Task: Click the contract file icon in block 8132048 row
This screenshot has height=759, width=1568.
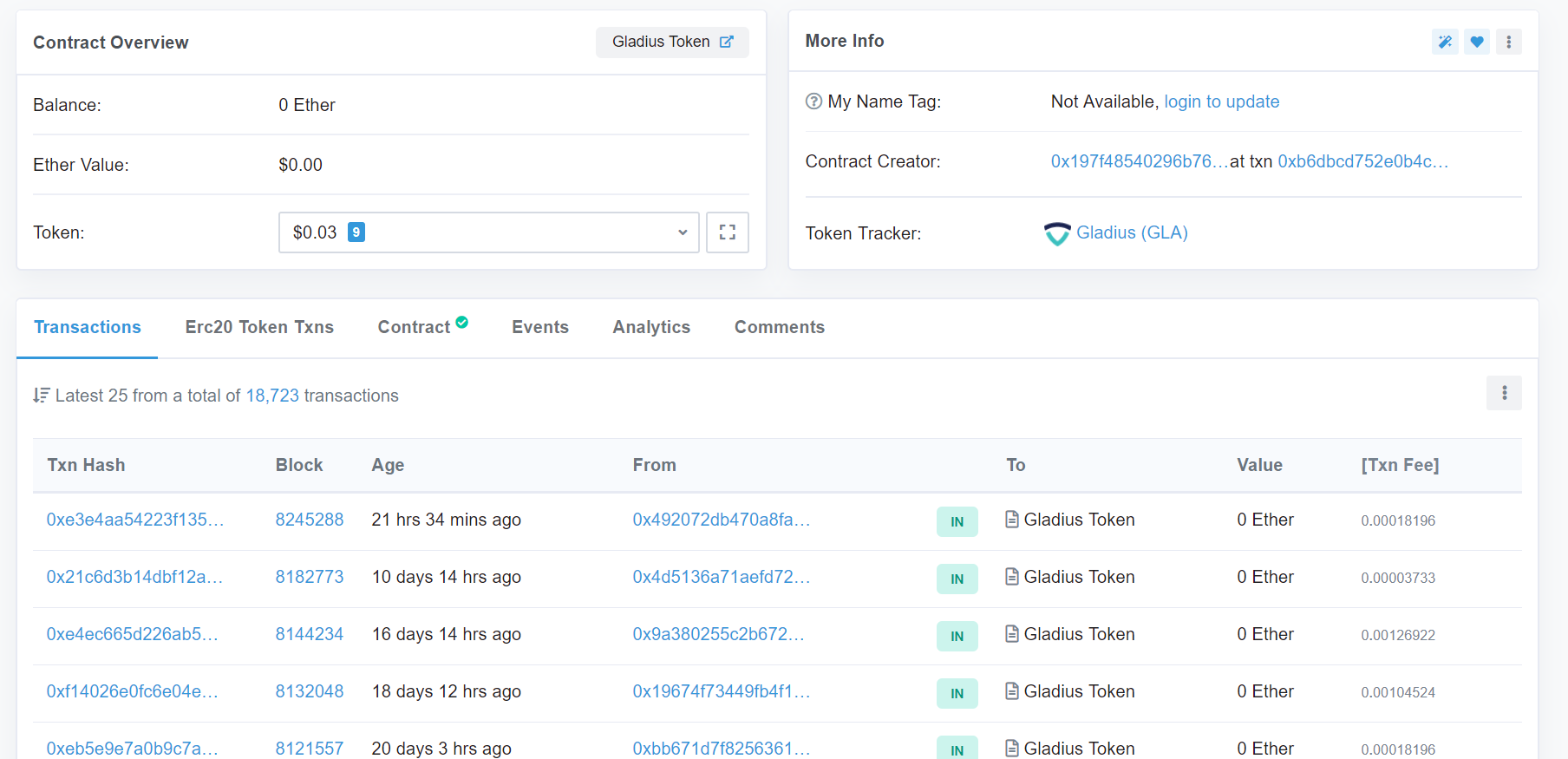Action: 1012,691
